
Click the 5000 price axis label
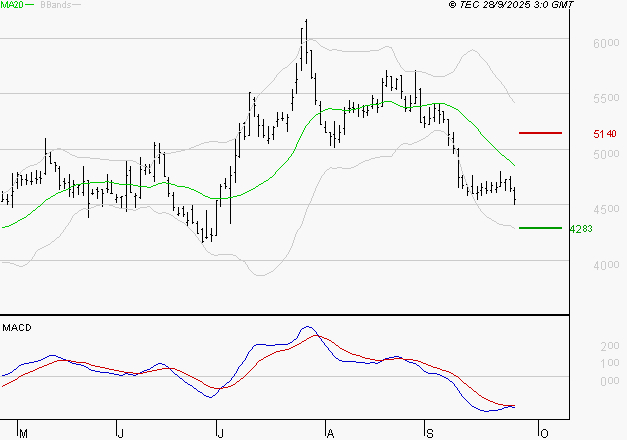[x=606, y=154]
